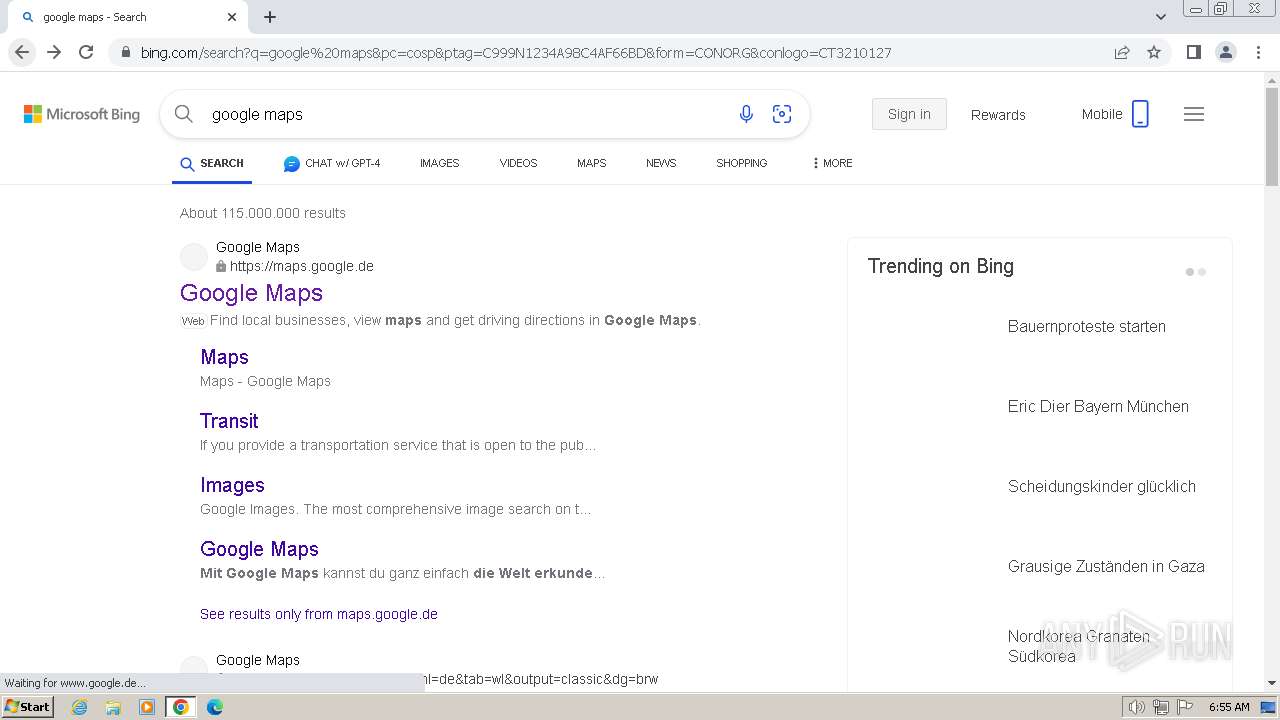Switch to IMAGES tab

point(439,163)
